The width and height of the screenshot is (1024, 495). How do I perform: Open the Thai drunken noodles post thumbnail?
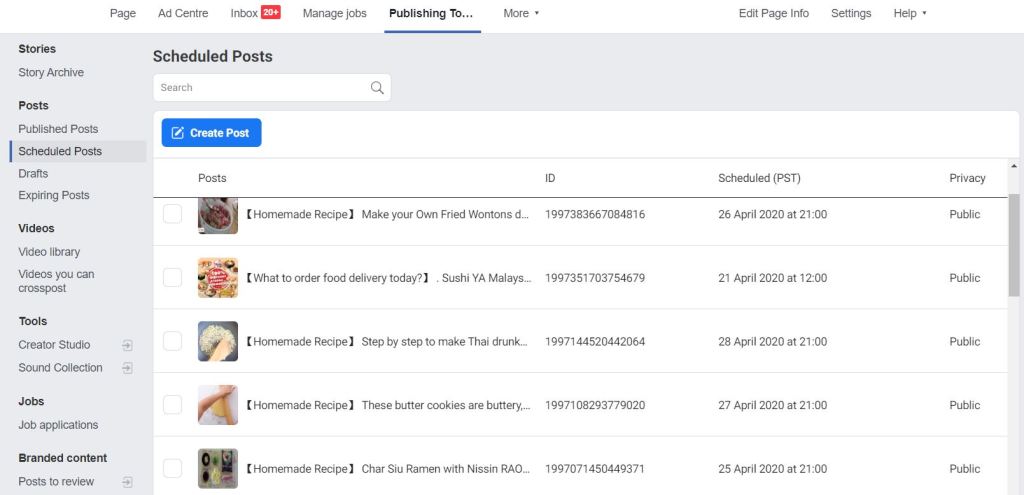(218, 341)
